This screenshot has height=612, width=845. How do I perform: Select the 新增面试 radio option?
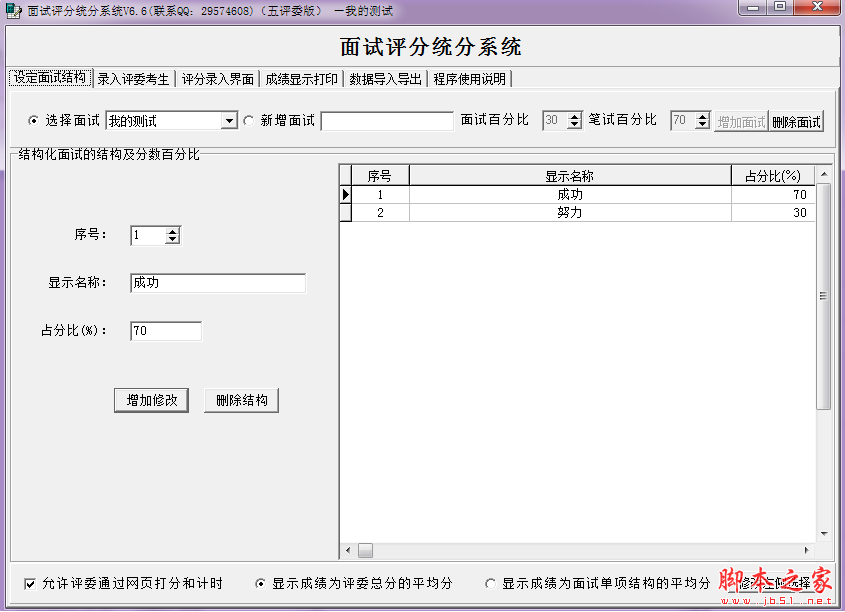tap(250, 120)
